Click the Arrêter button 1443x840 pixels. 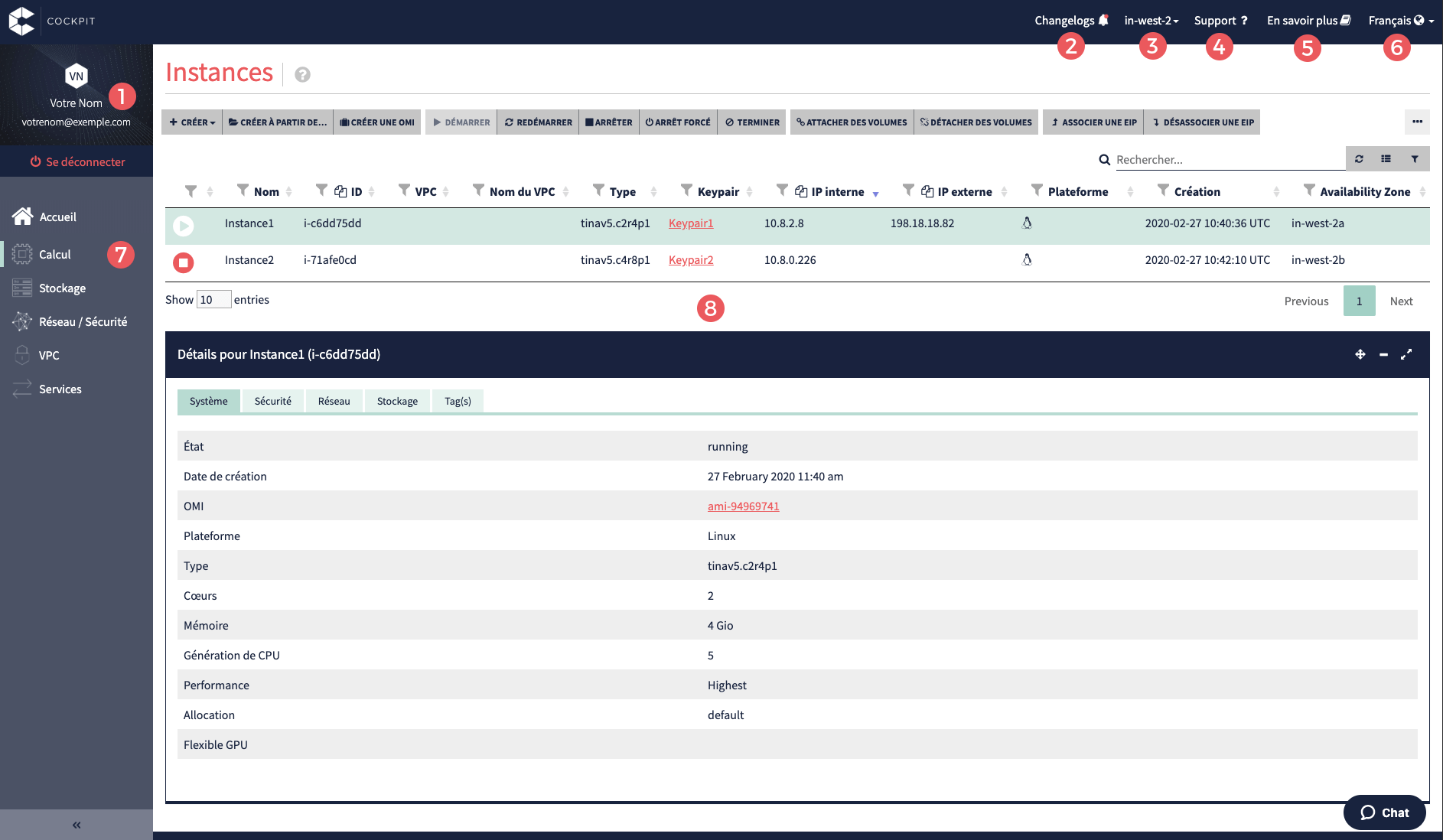[609, 122]
